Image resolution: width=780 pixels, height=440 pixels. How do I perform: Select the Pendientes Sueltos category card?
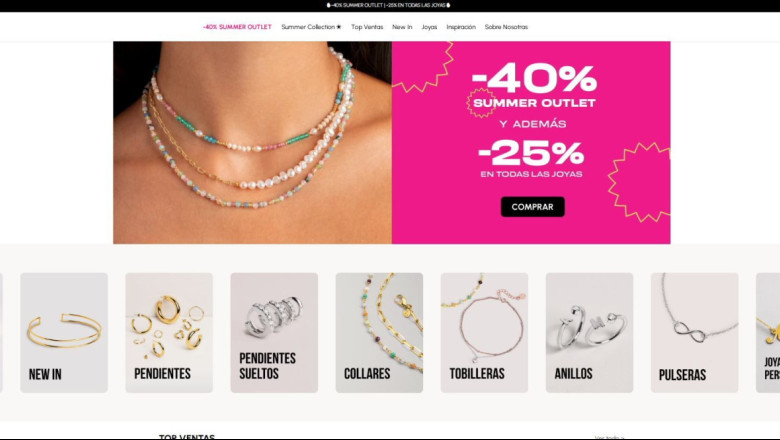(274, 333)
